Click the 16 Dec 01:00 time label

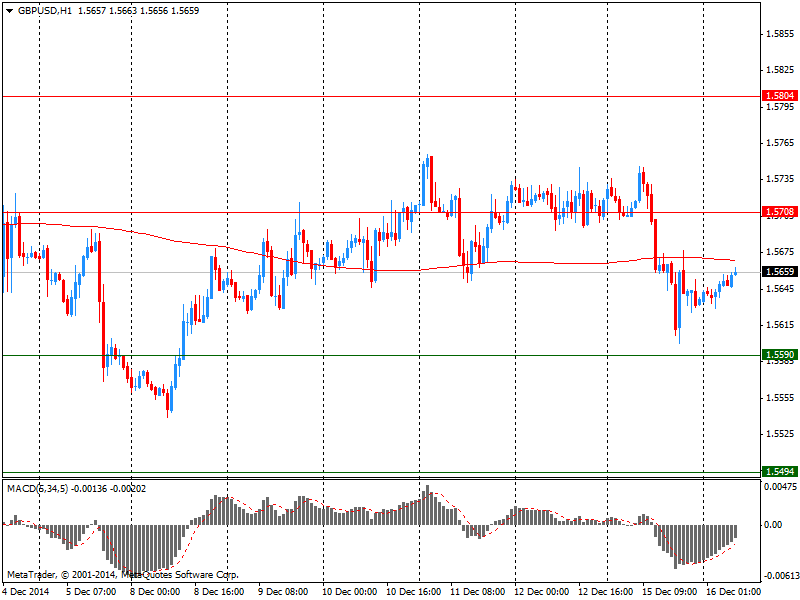point(734,592)
